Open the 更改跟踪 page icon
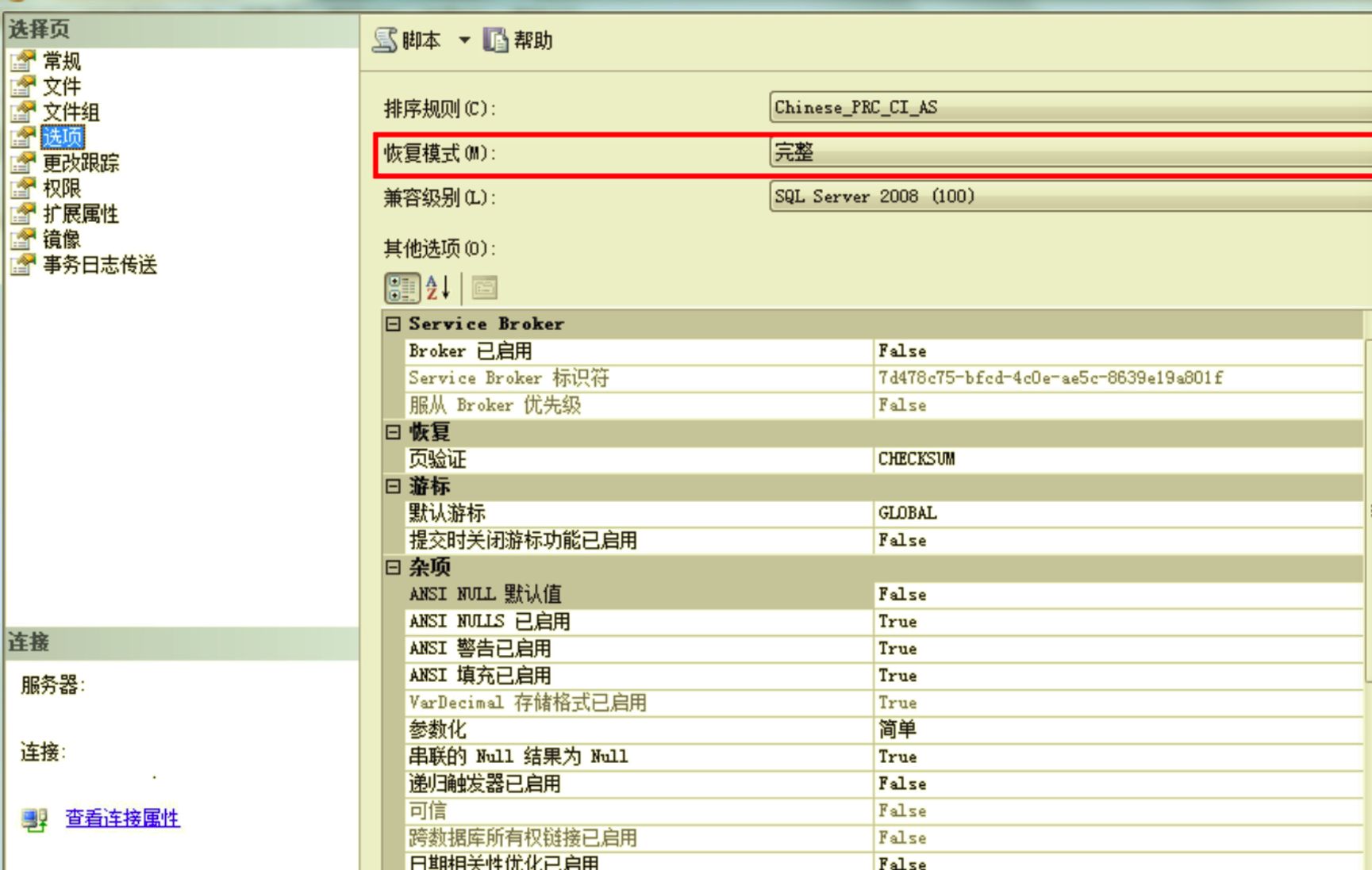 coord(23,162)
